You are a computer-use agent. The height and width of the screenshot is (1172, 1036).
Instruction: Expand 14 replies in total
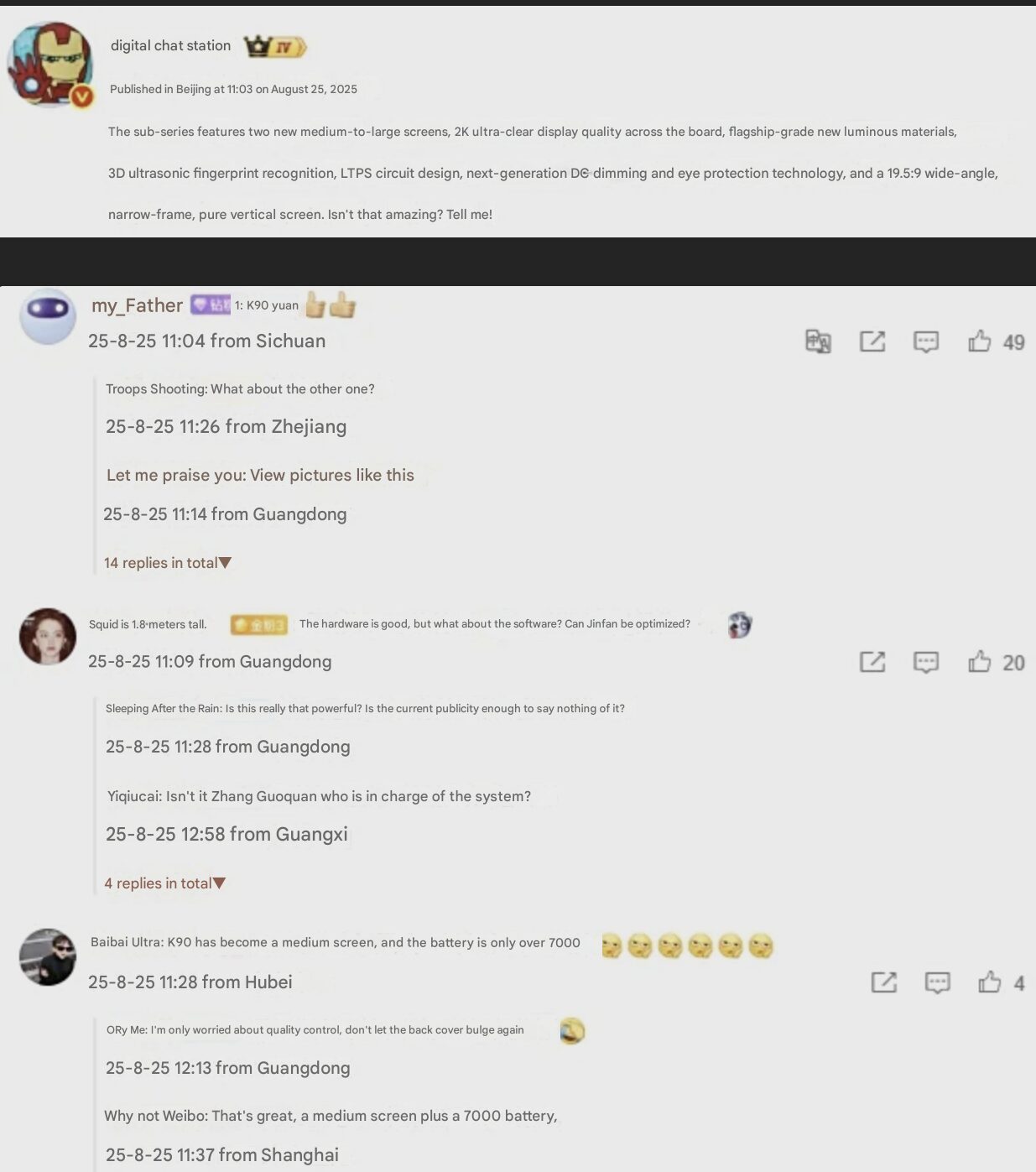click(x=167, y=563)
